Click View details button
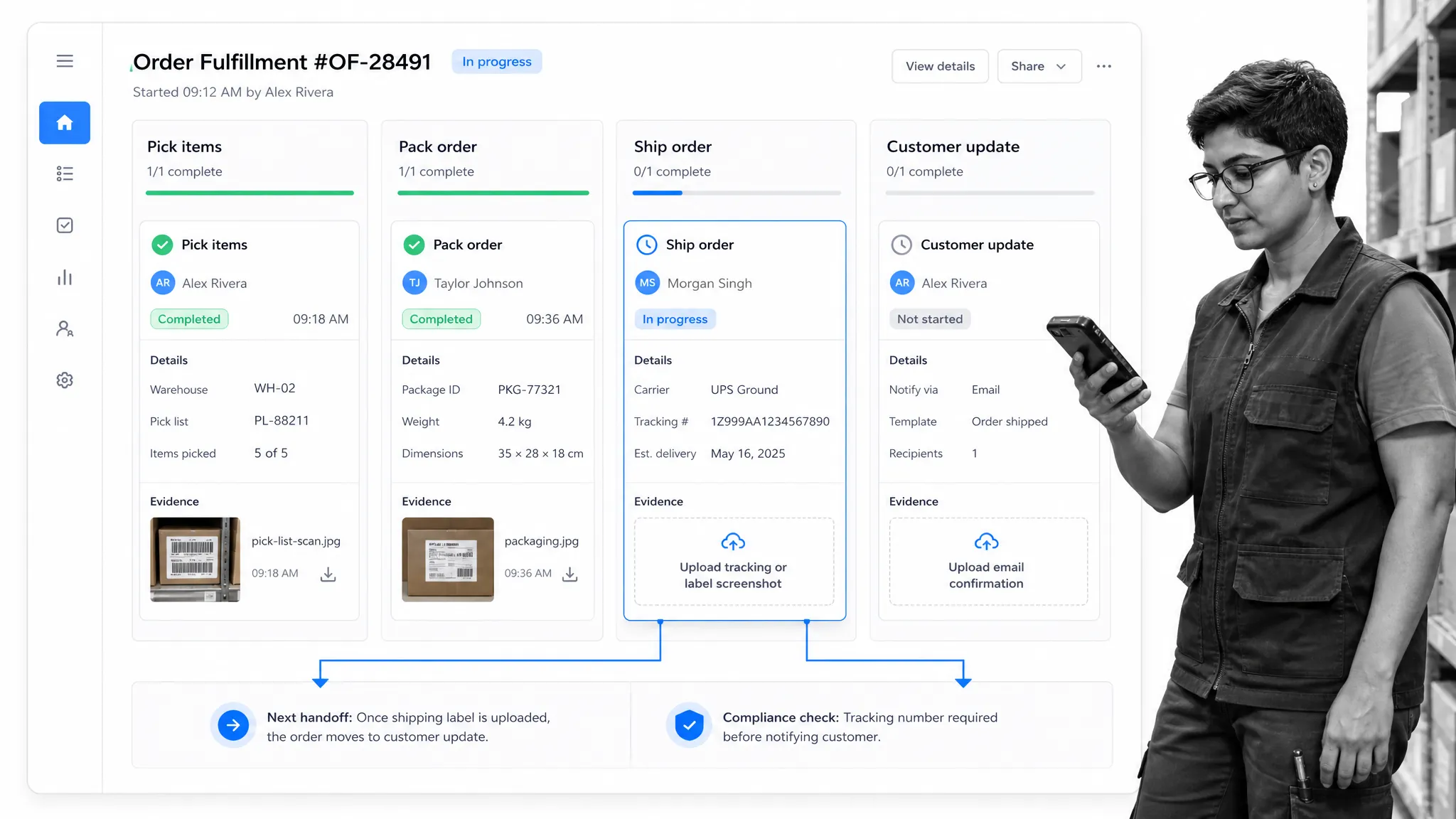 tap(940, 66)
